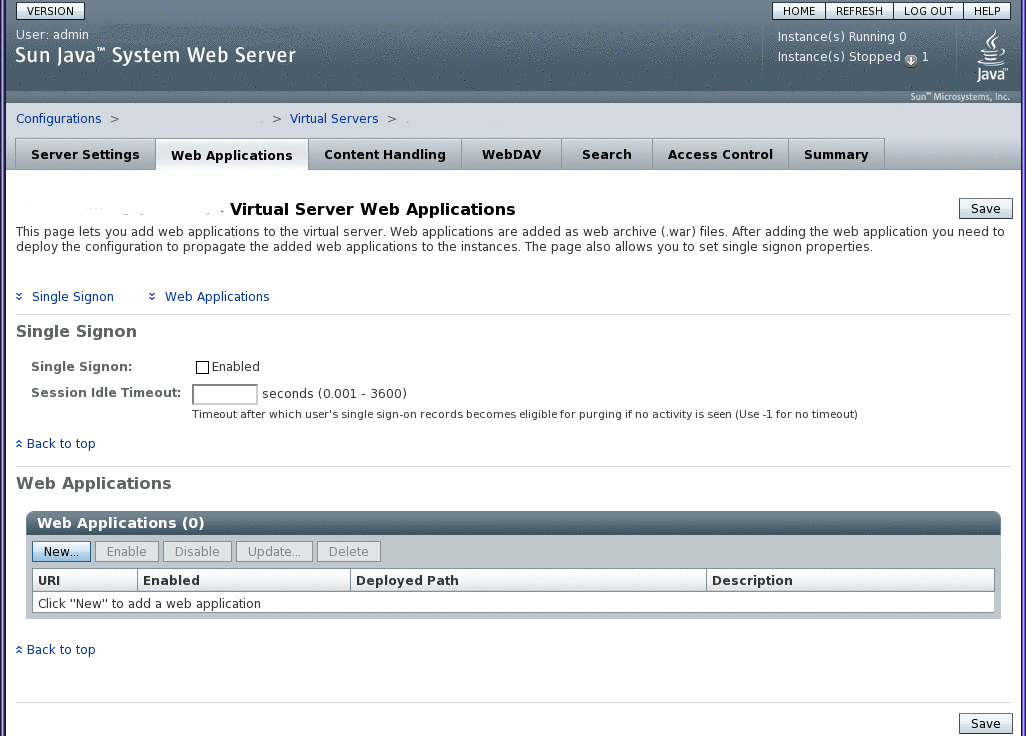1026x736 pixels.
Task: Click New... to add a web application
Action: pyautogui.click(x=61, y=551)
